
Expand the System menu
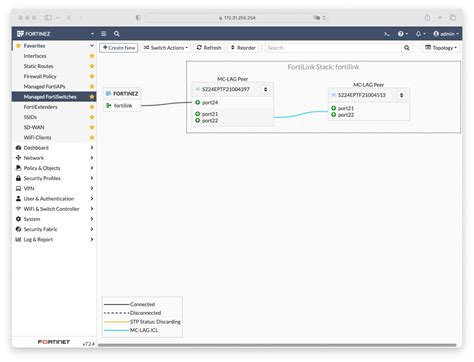[x=54, y=219]
